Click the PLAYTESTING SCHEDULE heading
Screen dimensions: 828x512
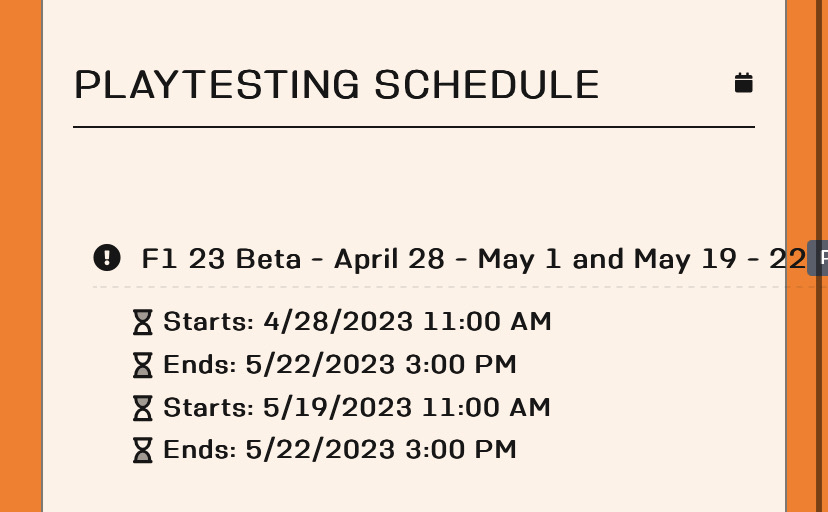click(x=336, y=85)
